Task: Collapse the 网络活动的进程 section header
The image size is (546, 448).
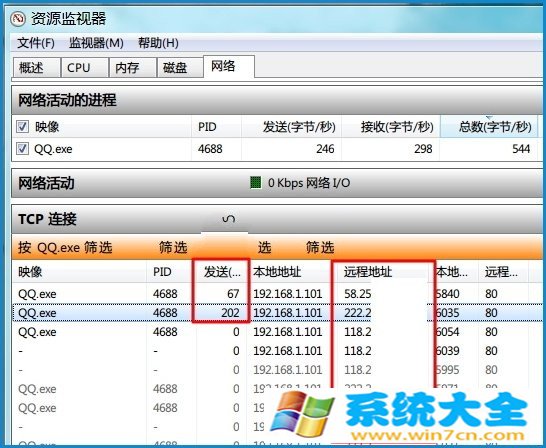Action: pyautogui.click(x=277, y=100)
